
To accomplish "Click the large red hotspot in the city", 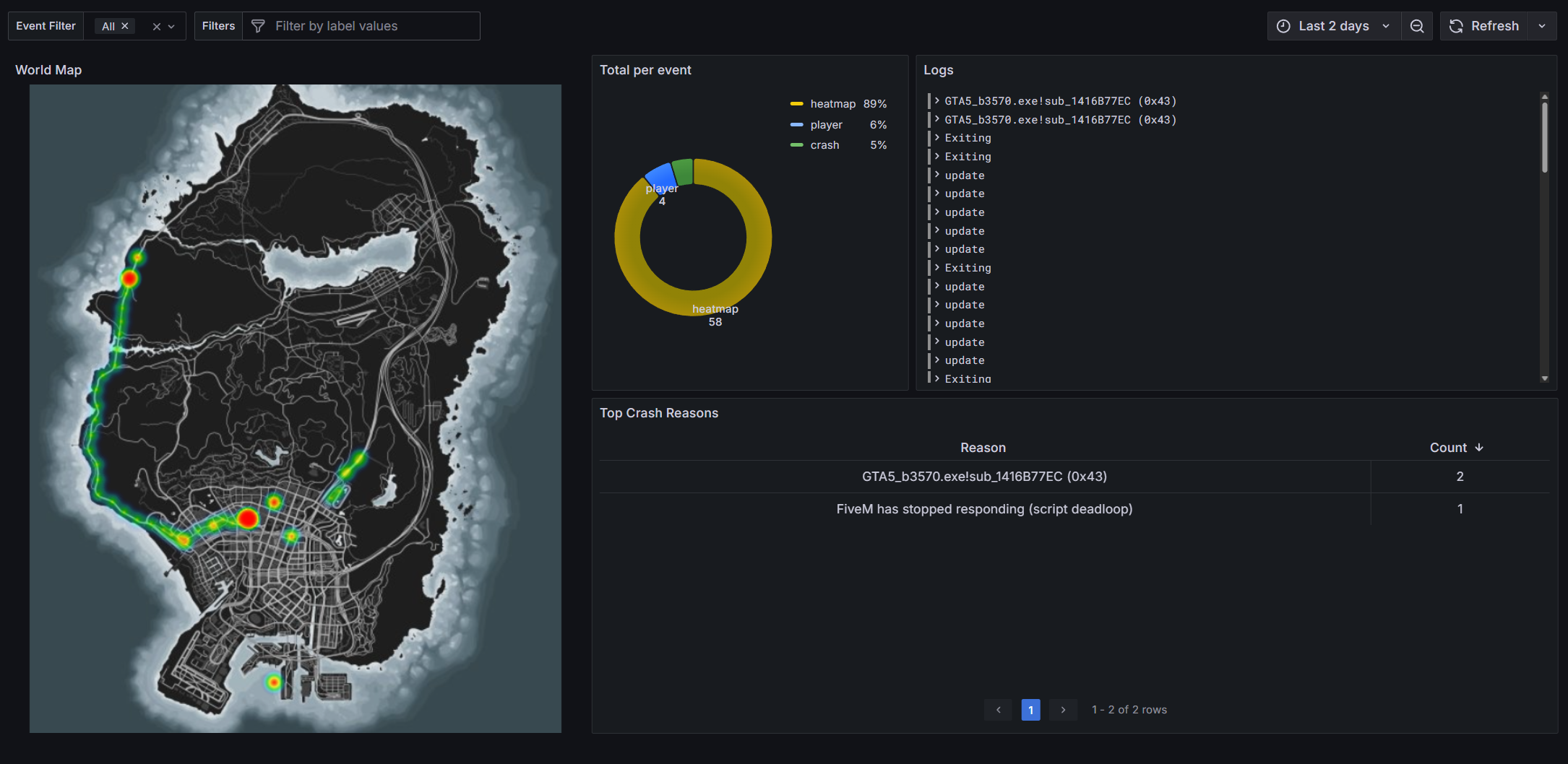I will pos(248,518).
